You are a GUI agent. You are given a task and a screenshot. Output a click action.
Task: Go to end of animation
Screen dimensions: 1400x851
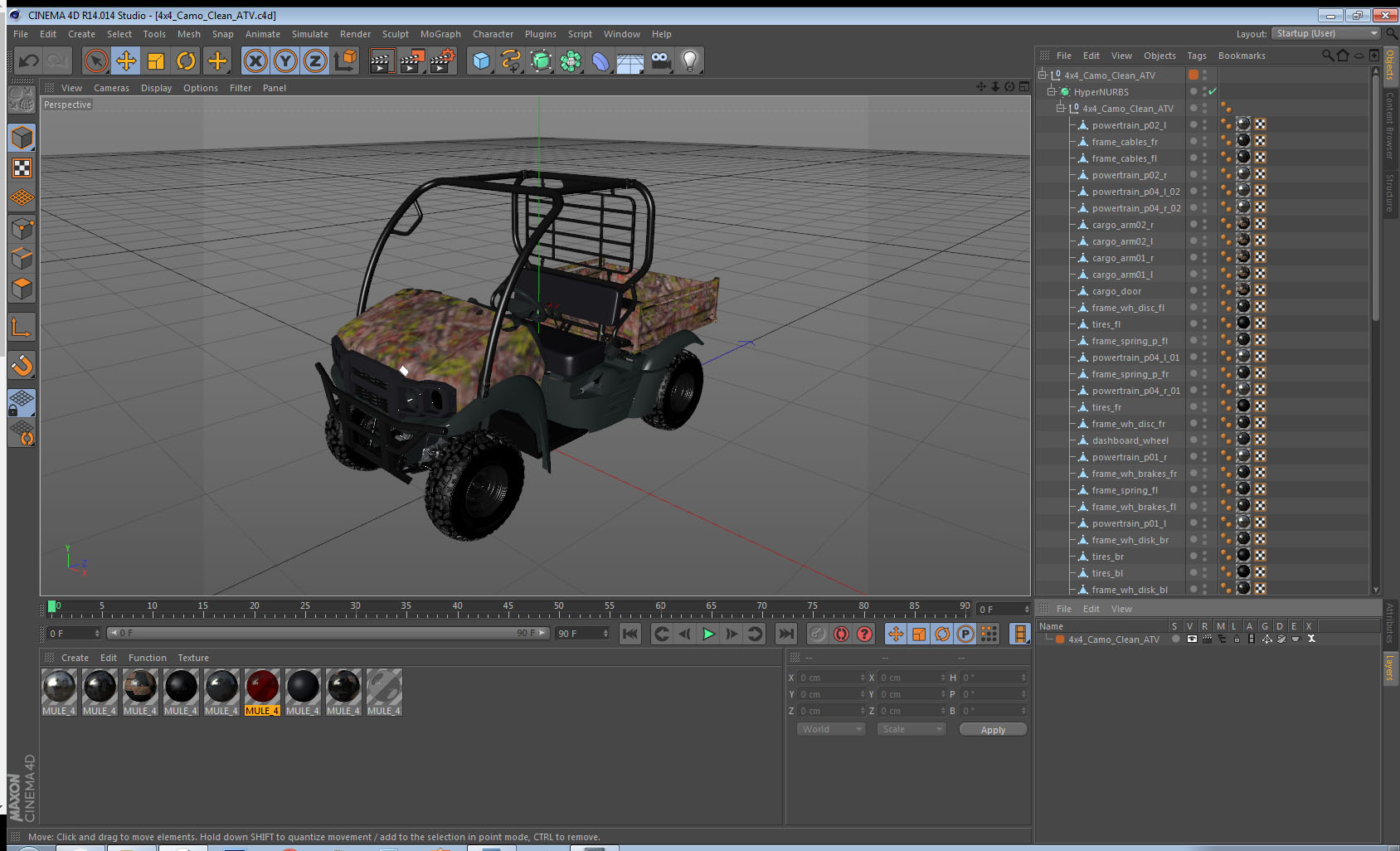click(785, 634)
